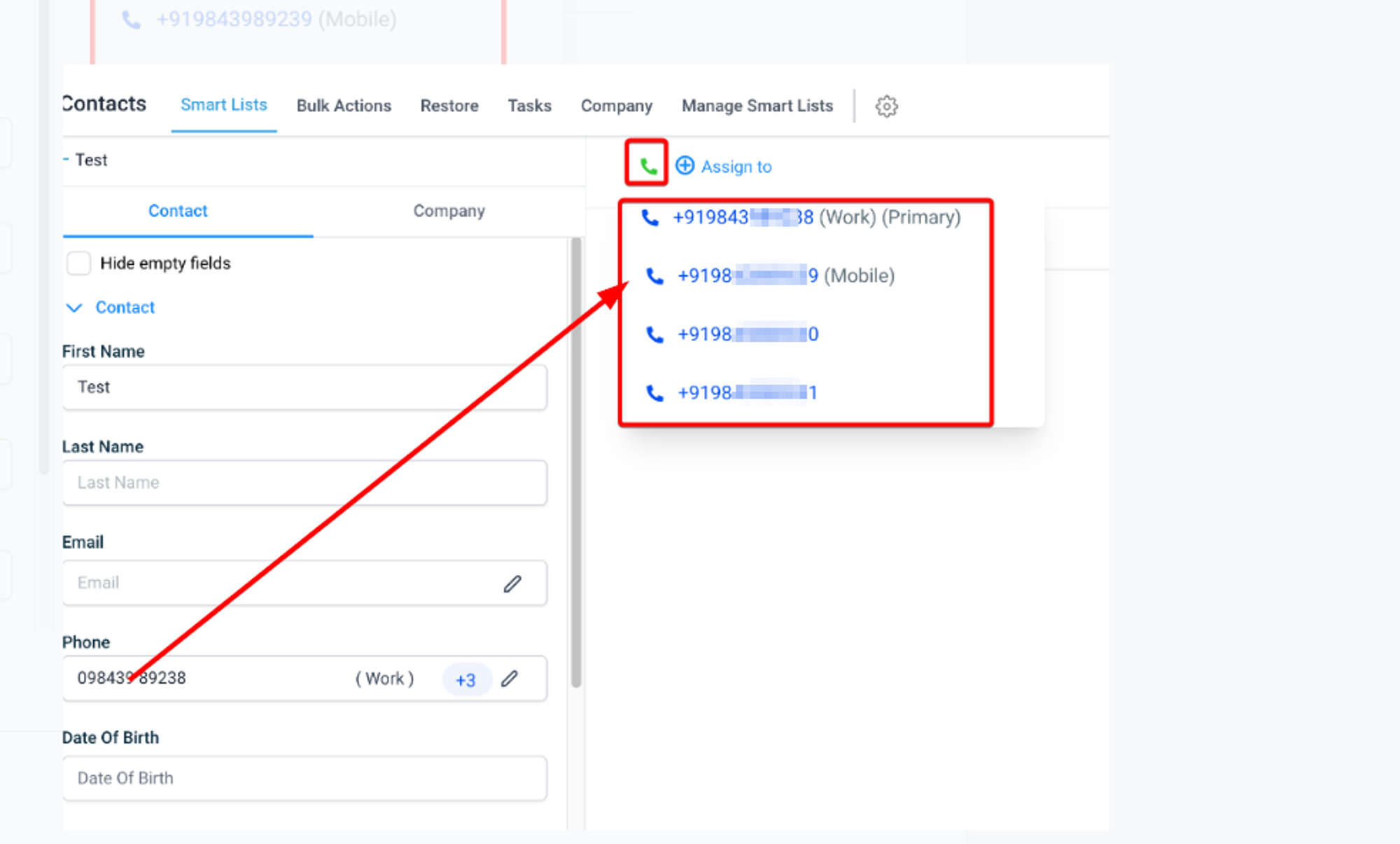Call the Work Primary phone number

point(816,217)
